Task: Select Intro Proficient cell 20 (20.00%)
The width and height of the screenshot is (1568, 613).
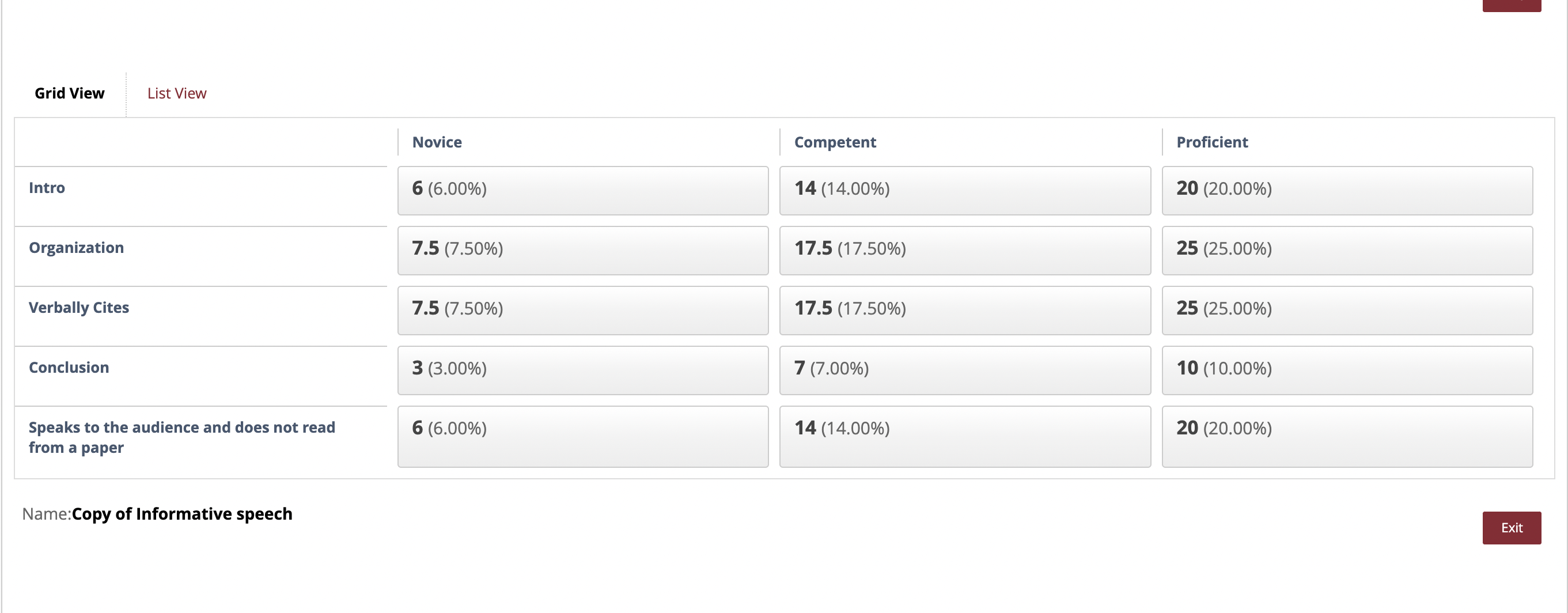Action: (x=1347, y=191)
